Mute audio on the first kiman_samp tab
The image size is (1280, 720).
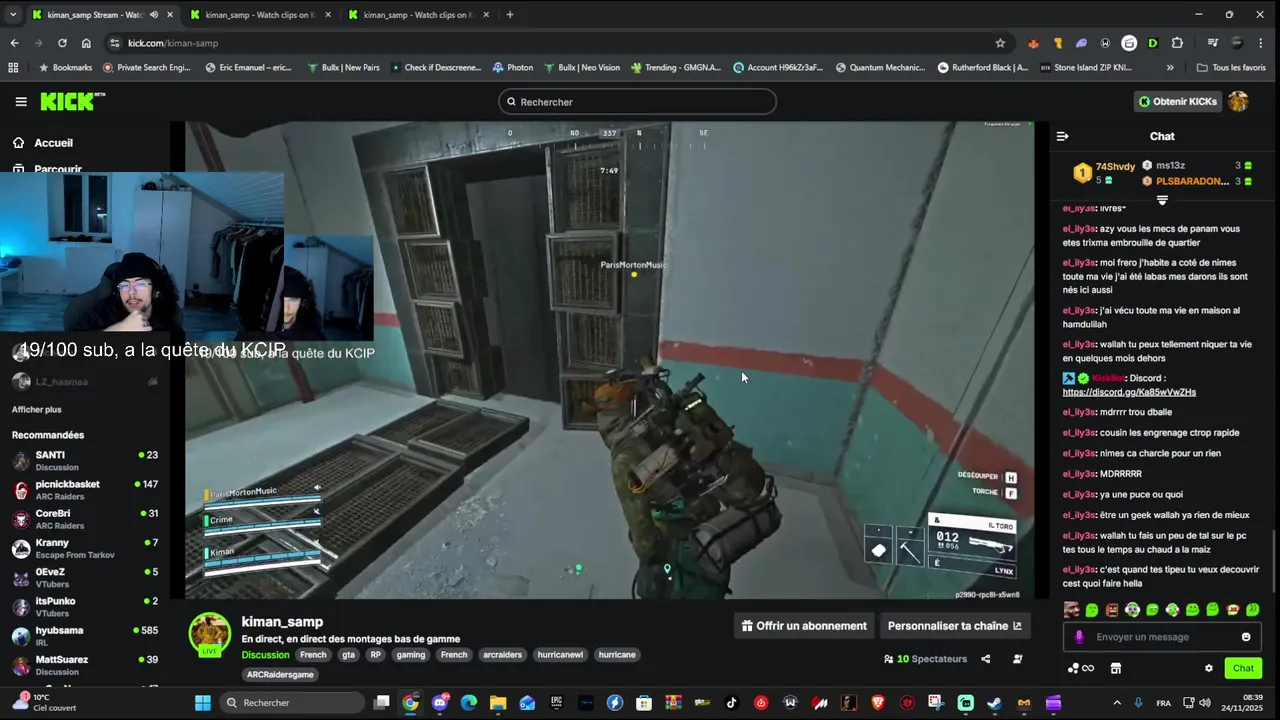(154, 15)
